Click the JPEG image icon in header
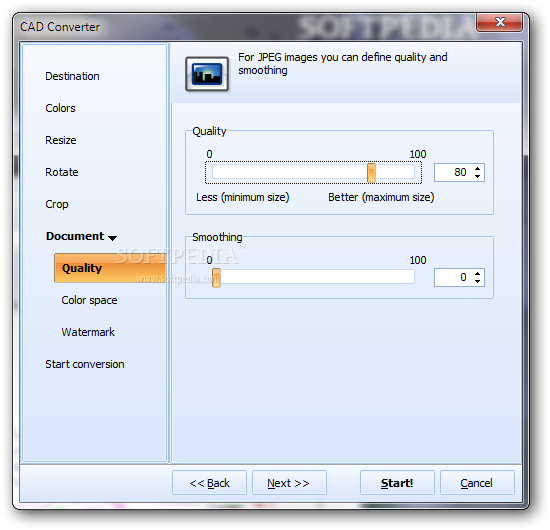550x530 pixels. [207, 74]
